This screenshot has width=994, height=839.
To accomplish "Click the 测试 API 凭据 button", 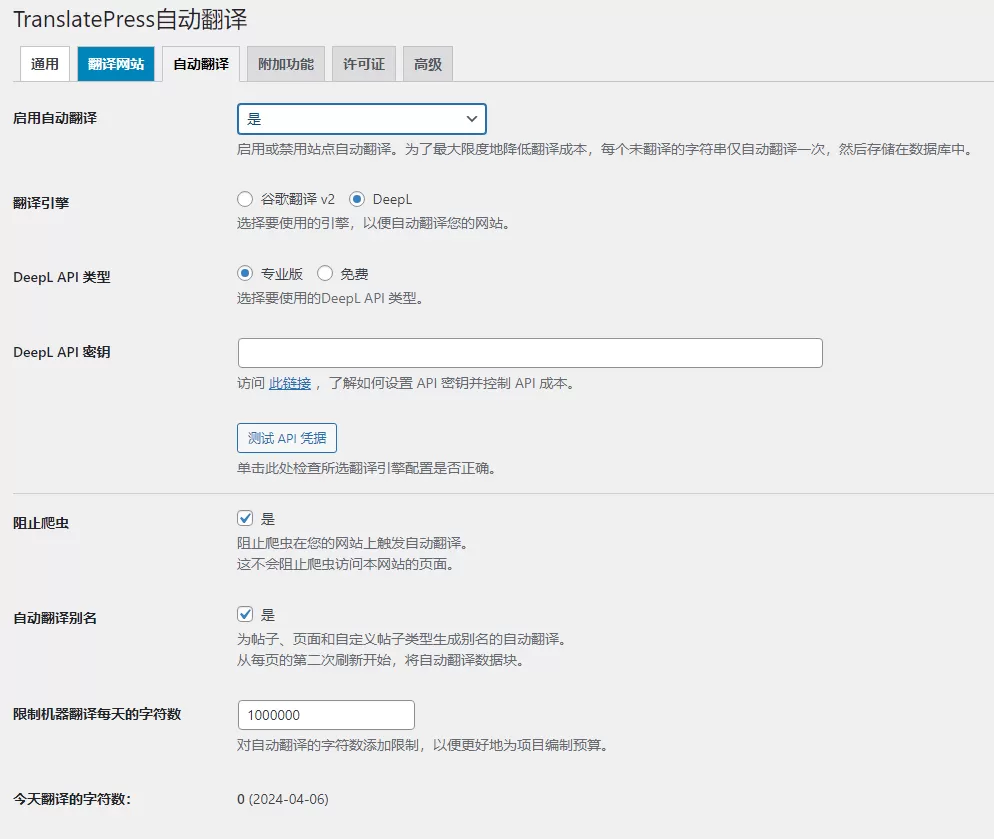I will click(286, 437).
